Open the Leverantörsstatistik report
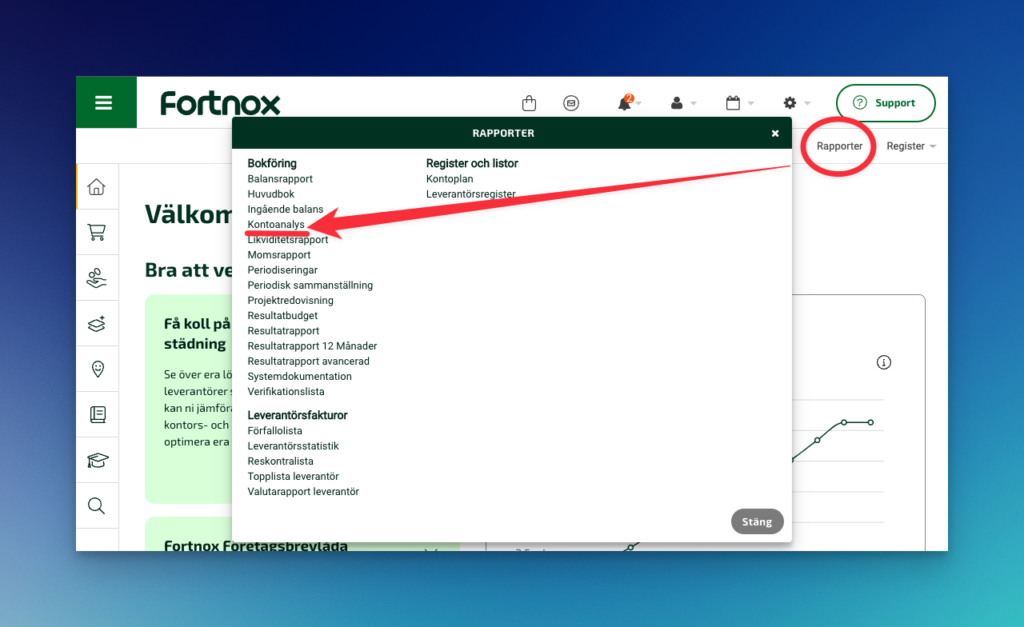This screenshot has width=1024, height=627. [x=293, y=446]
